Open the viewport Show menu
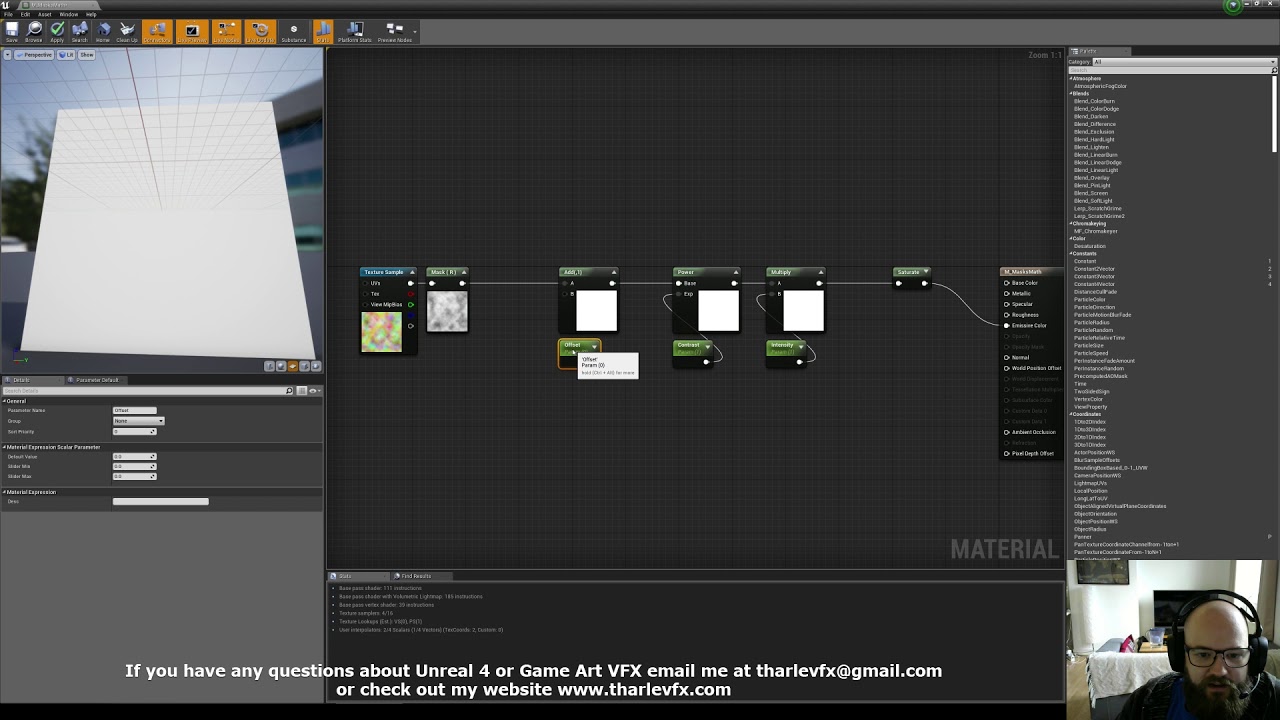The height and width of the screenshot is (720, 1280). pyautogui.click(x=87, y=55)
